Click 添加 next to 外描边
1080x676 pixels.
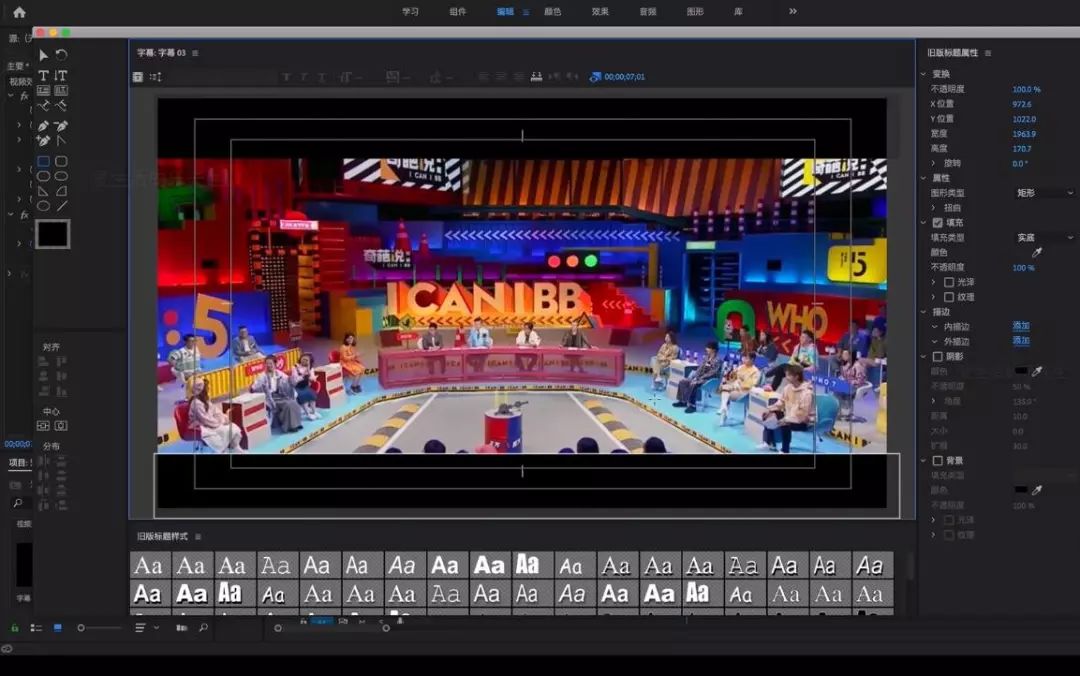coord(1021,341)
